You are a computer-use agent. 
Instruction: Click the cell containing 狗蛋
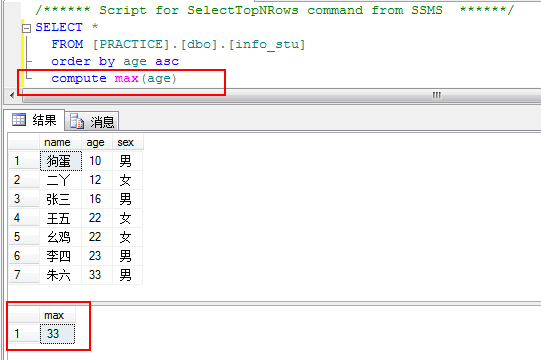pos(61,161)
